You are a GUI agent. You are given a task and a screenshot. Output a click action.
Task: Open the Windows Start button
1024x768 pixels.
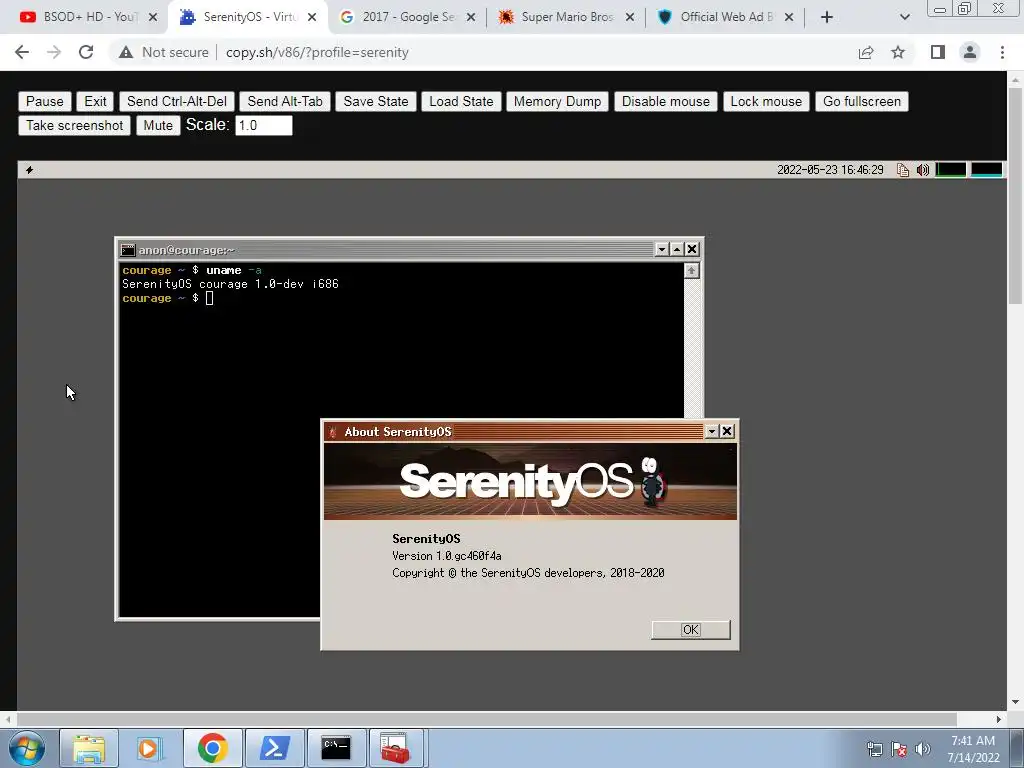tap(26, 748)
